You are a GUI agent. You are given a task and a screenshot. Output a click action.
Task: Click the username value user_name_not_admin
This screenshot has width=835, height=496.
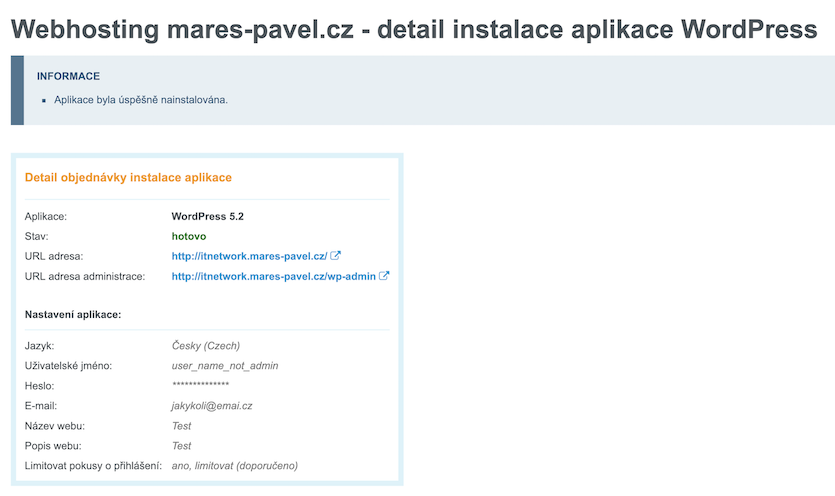[x=225, y=366]
